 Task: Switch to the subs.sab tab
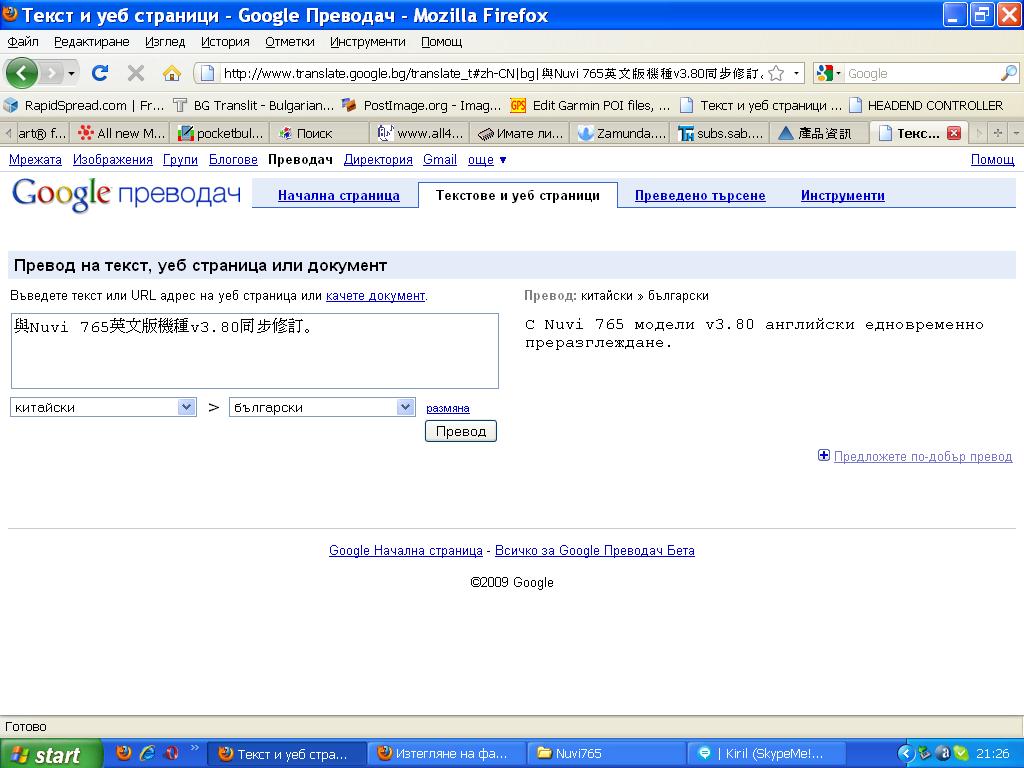[x=720, y=133]
